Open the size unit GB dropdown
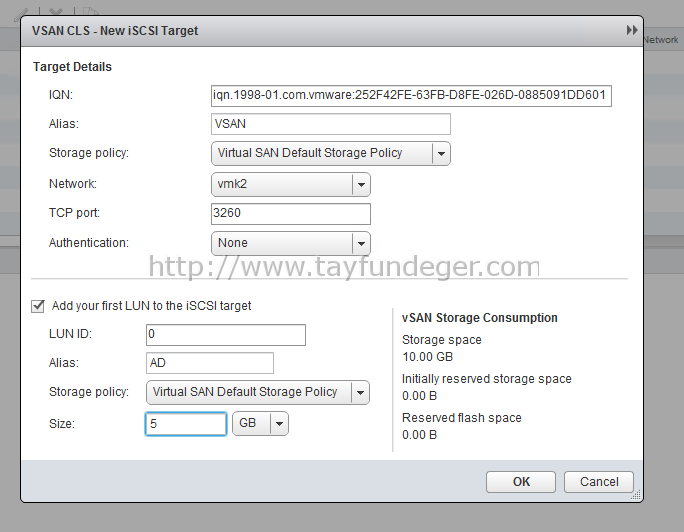Image resolution: width=684 pixels, height=532 pixels. click(x=260, y=423)
